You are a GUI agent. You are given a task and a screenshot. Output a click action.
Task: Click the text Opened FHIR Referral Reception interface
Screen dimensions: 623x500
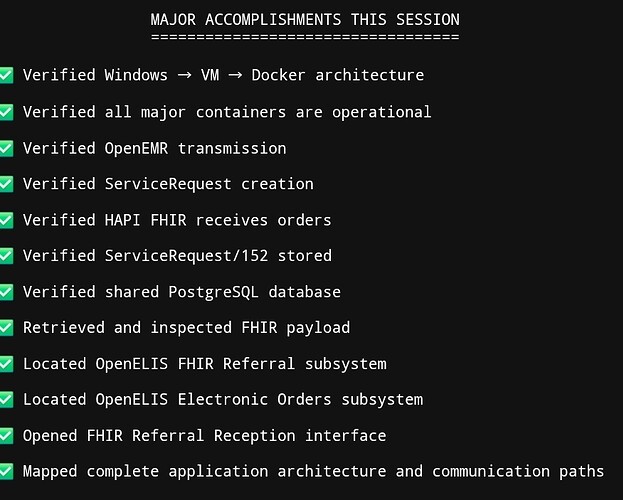click(205, 436)
